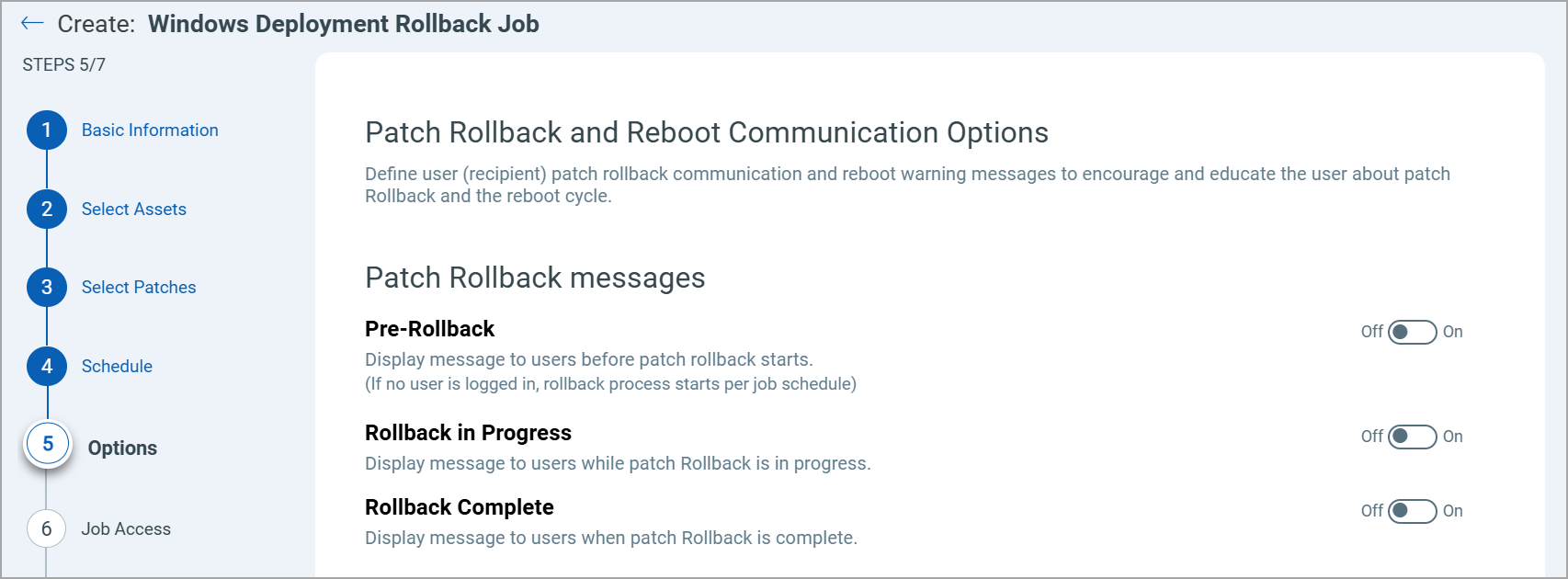Go to the Select Patches step
The image size is (1568, 579).
(138, 287)
